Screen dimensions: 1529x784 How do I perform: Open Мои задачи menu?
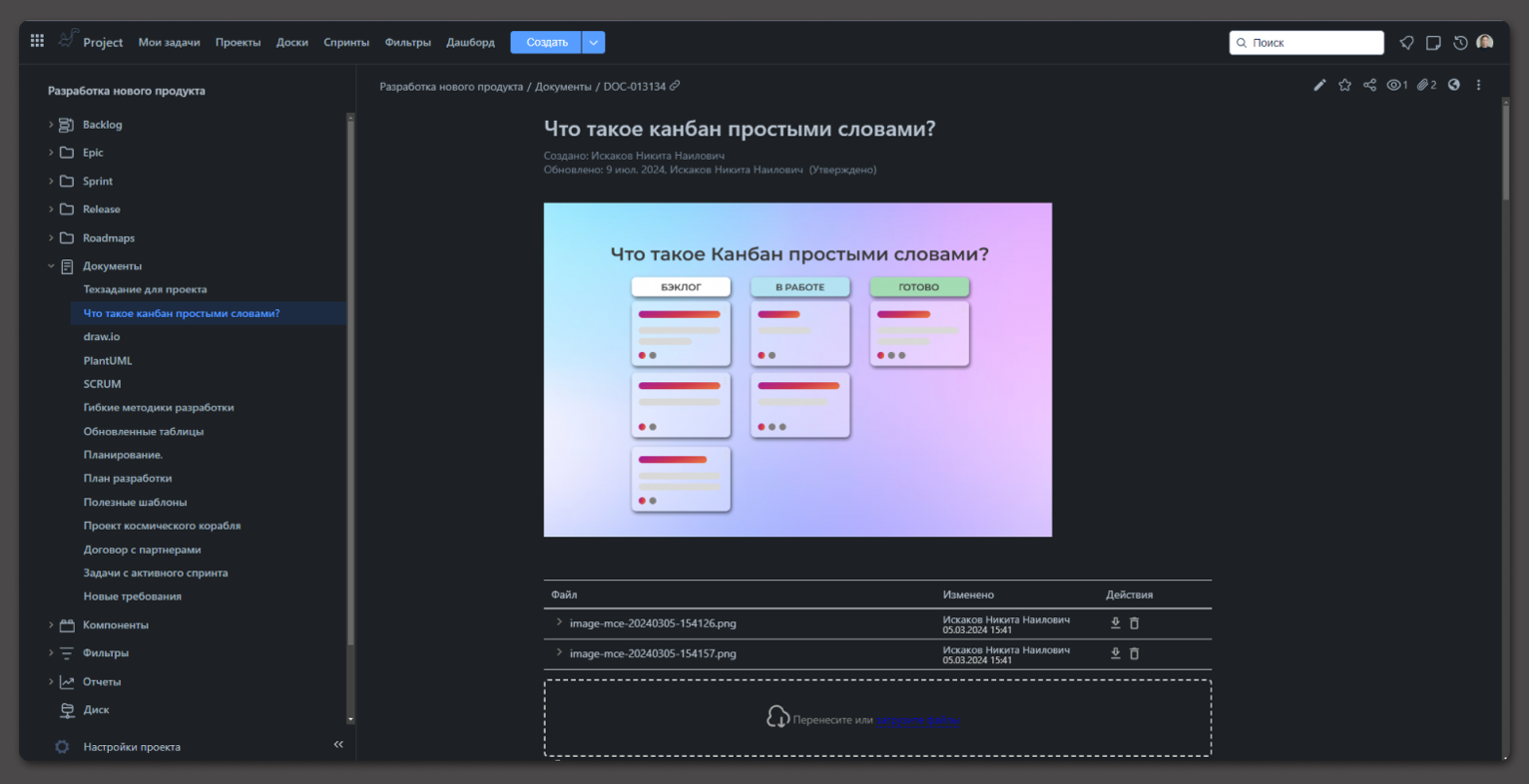(x=169, y=43)
